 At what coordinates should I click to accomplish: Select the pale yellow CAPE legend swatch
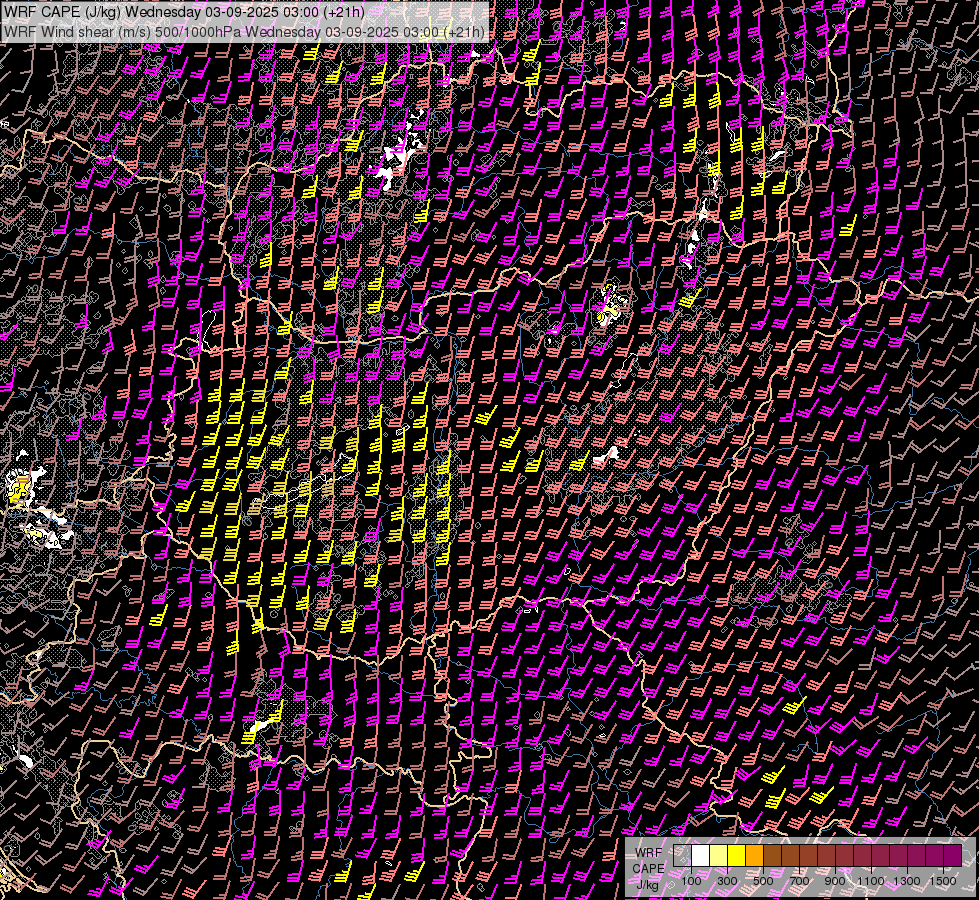pyautogui.click(x=718, y=855)
